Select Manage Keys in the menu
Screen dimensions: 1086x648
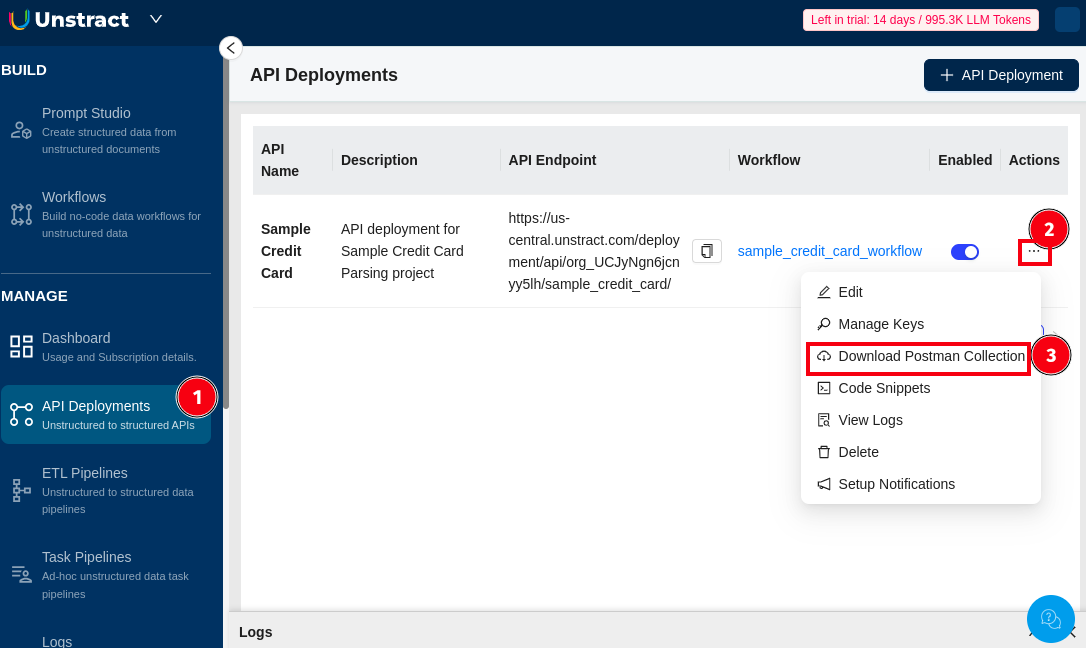pos(920,324)
